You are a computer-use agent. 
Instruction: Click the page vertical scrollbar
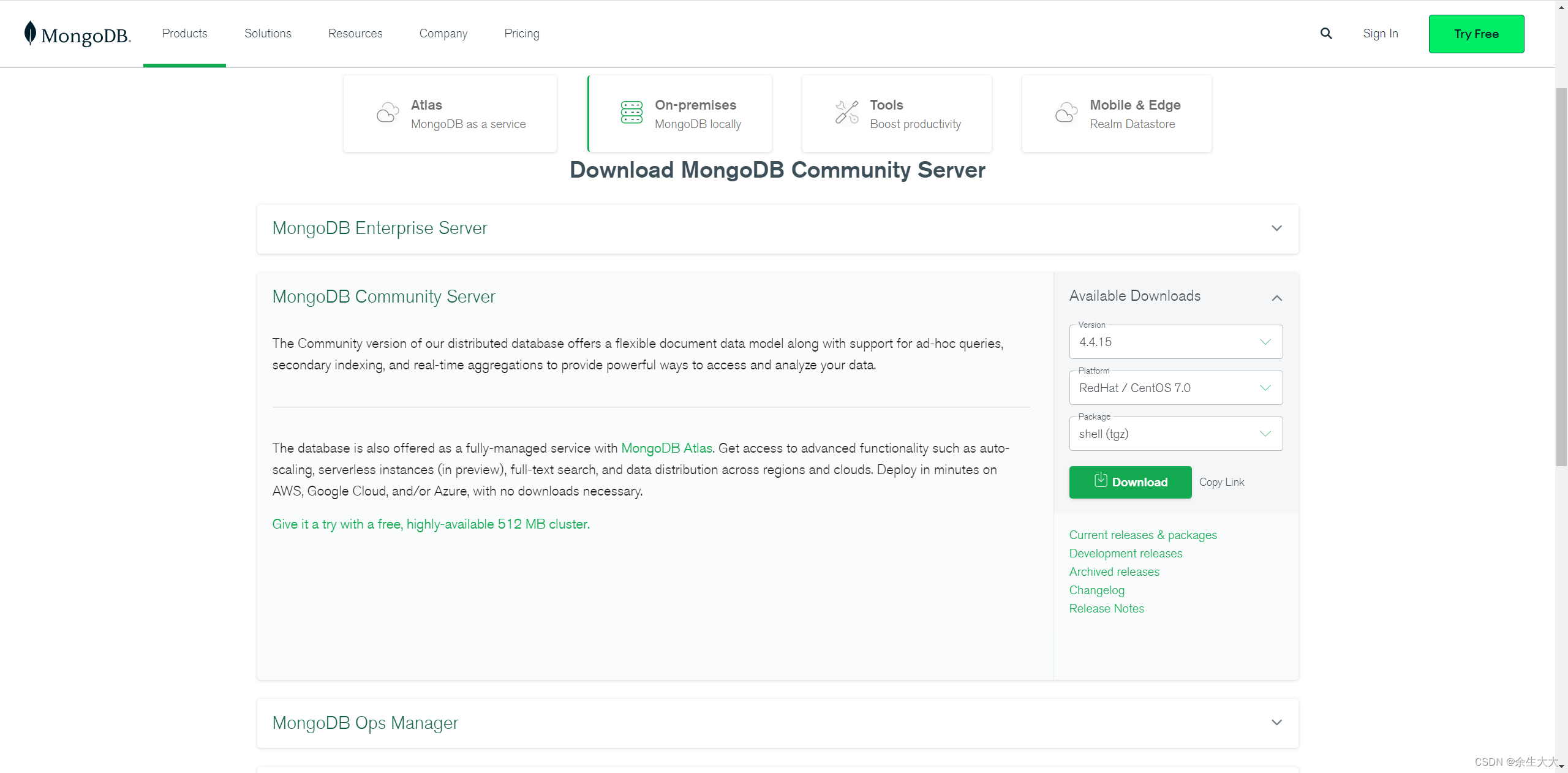tap(1561, 276)
